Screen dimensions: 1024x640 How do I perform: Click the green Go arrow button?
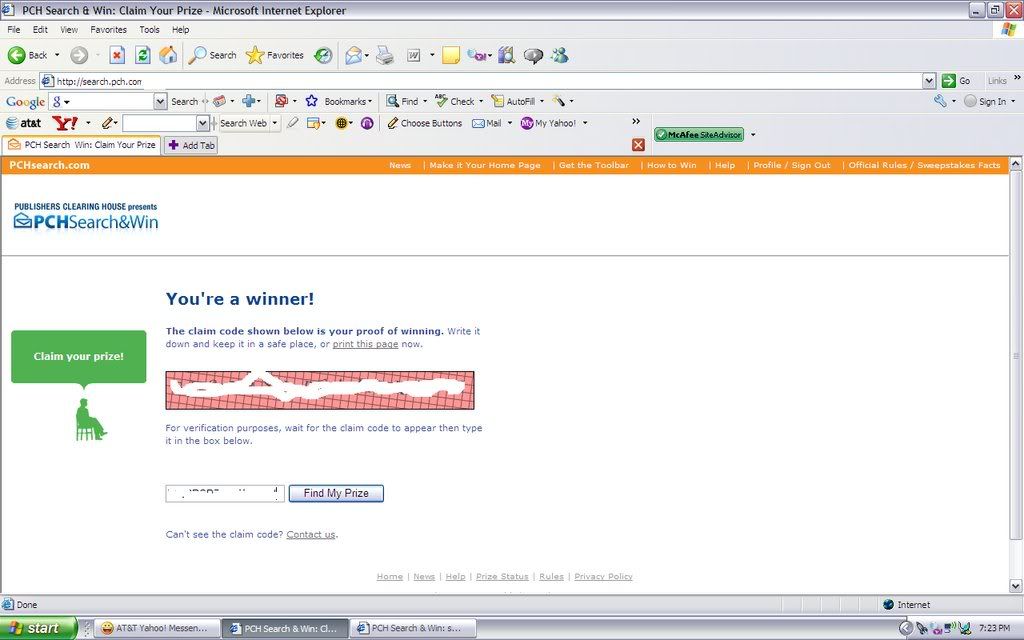(x=949, y=81)
